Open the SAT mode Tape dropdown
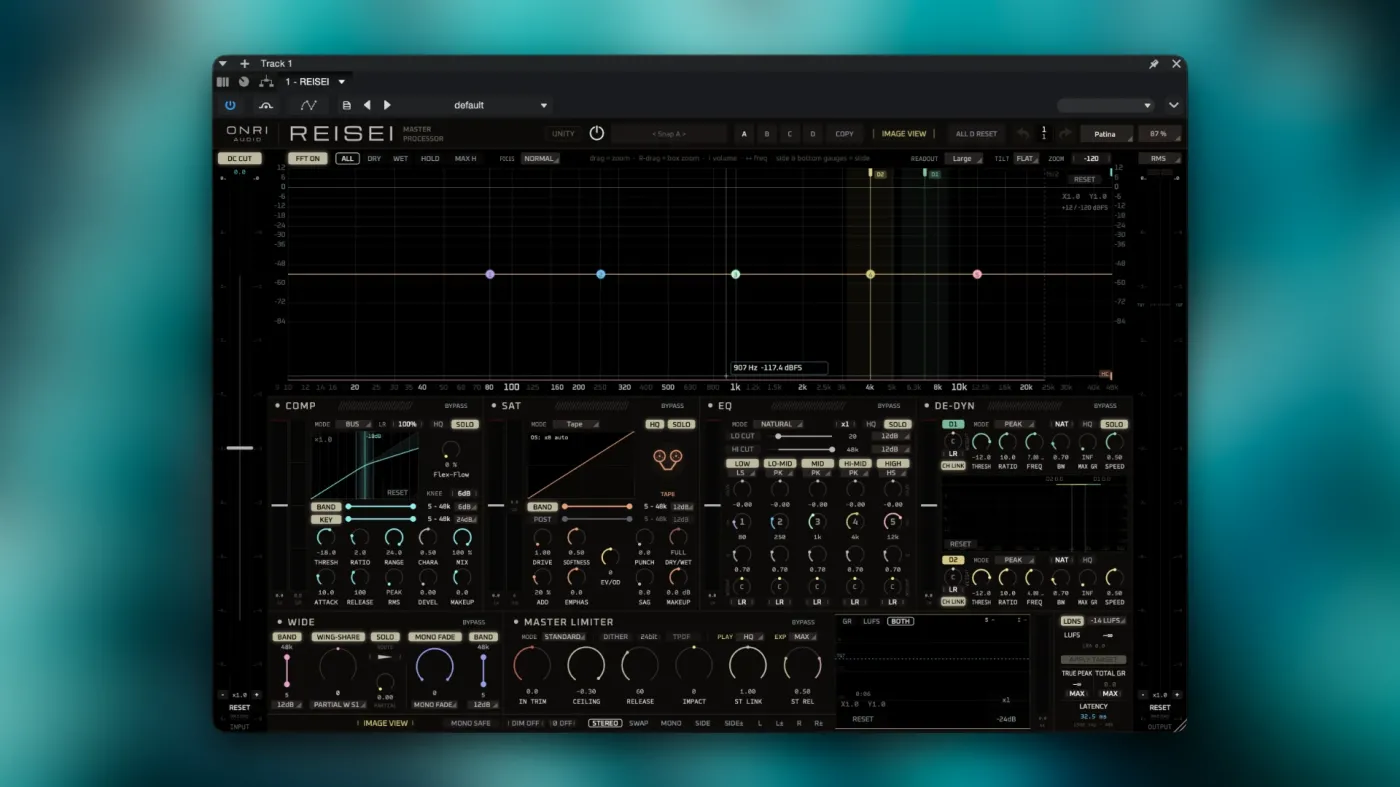The width and height of the screenshot is (1400, 787). pyautogui.click(x=577, y=424)
